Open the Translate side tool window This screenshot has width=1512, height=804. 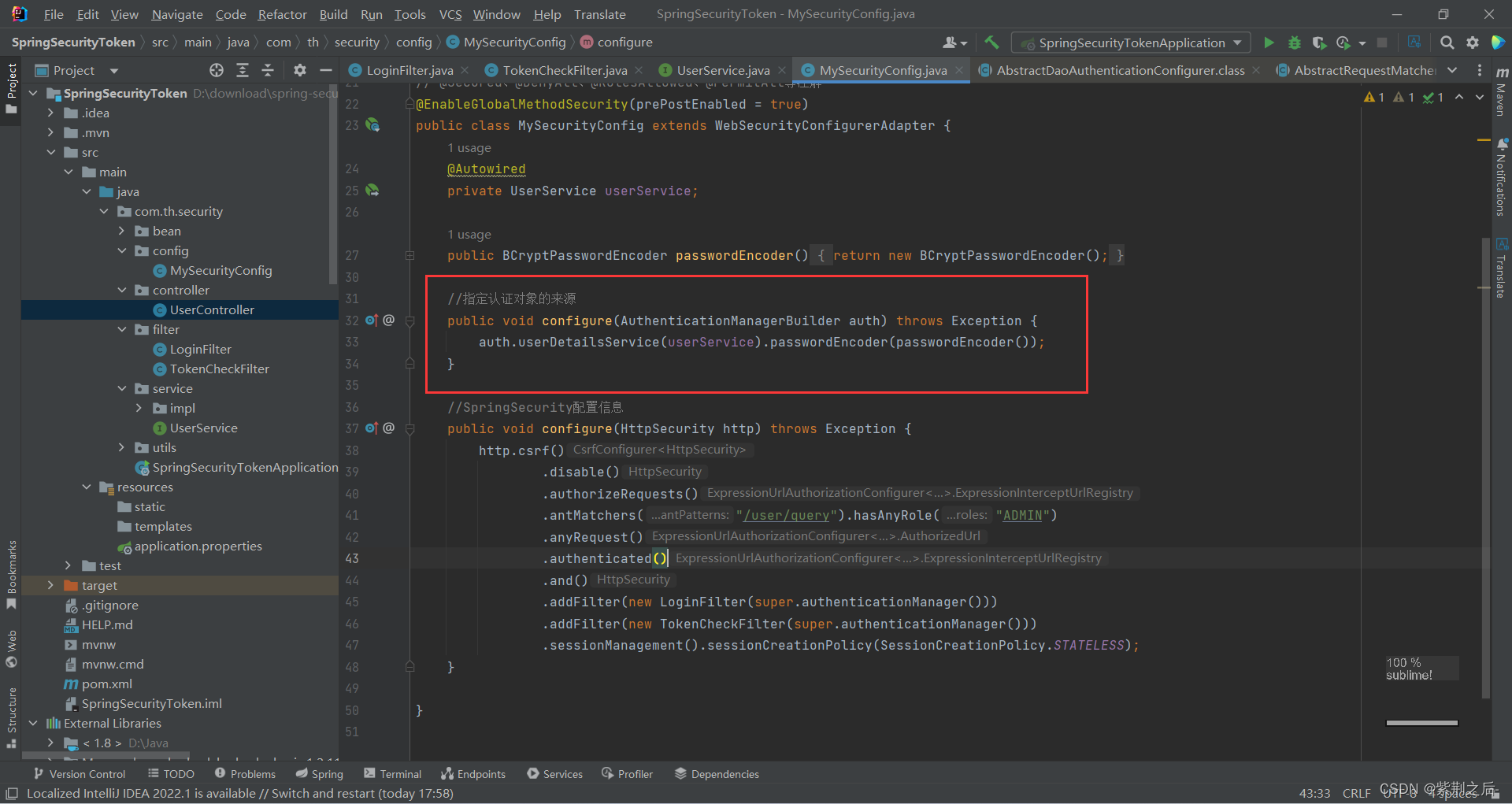tap(1502, 268)
